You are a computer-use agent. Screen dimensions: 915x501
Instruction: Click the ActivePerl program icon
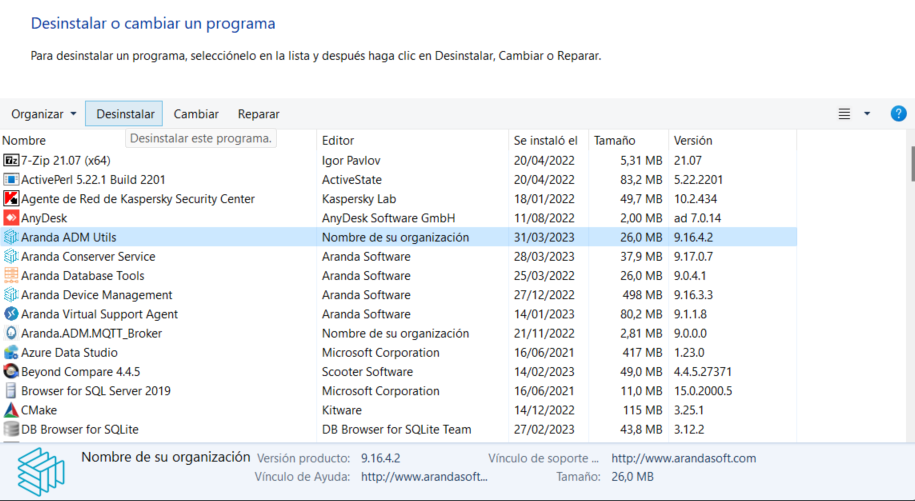[x=11, y=180]
